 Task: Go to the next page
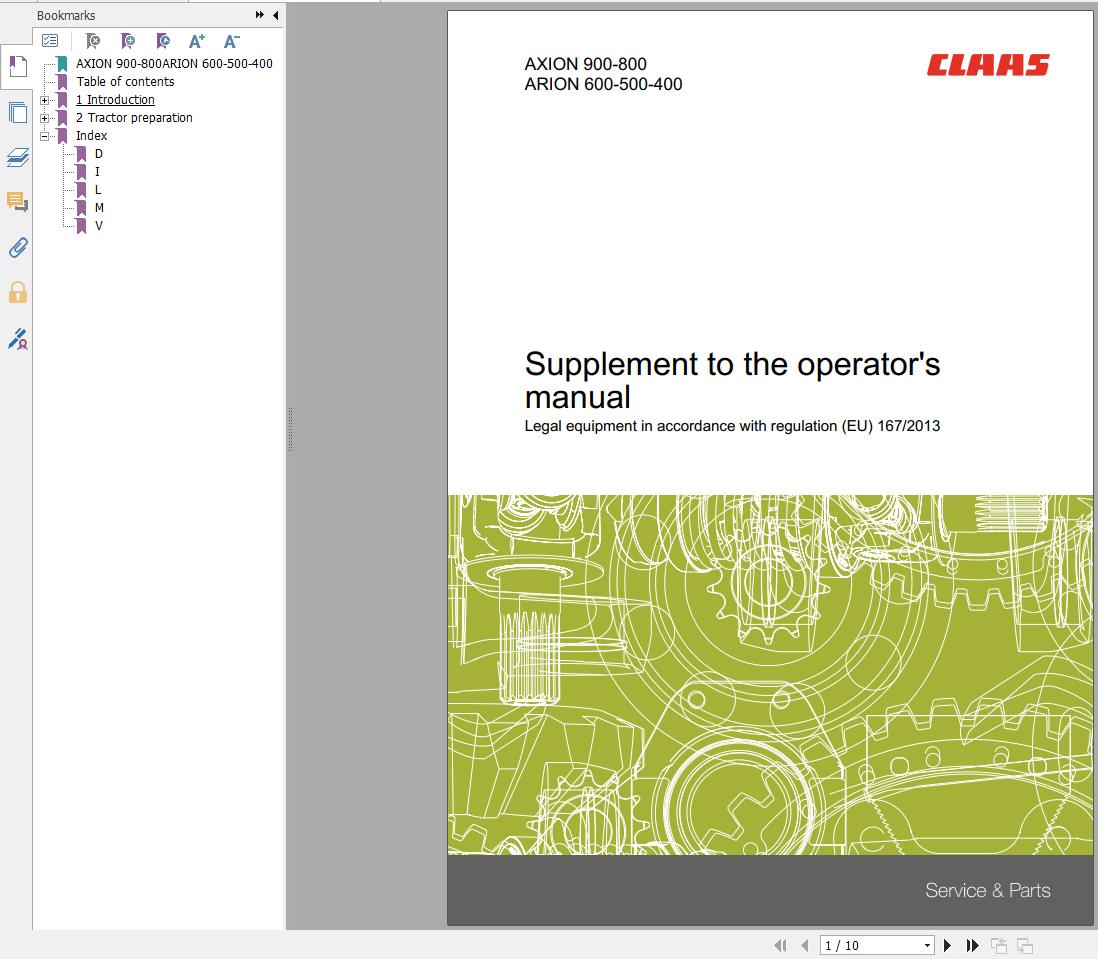pyautogui.click(x=948, y=945)
